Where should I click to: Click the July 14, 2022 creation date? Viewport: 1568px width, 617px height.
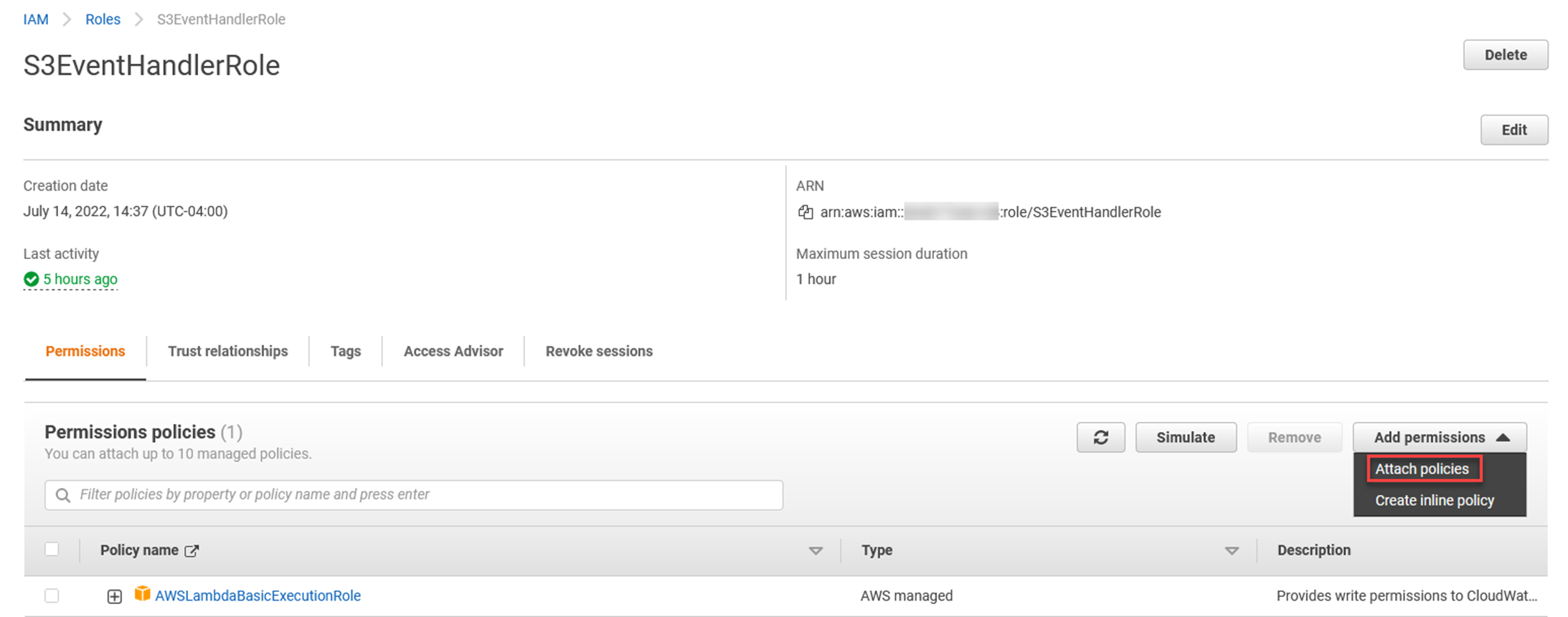coord(126,212)
